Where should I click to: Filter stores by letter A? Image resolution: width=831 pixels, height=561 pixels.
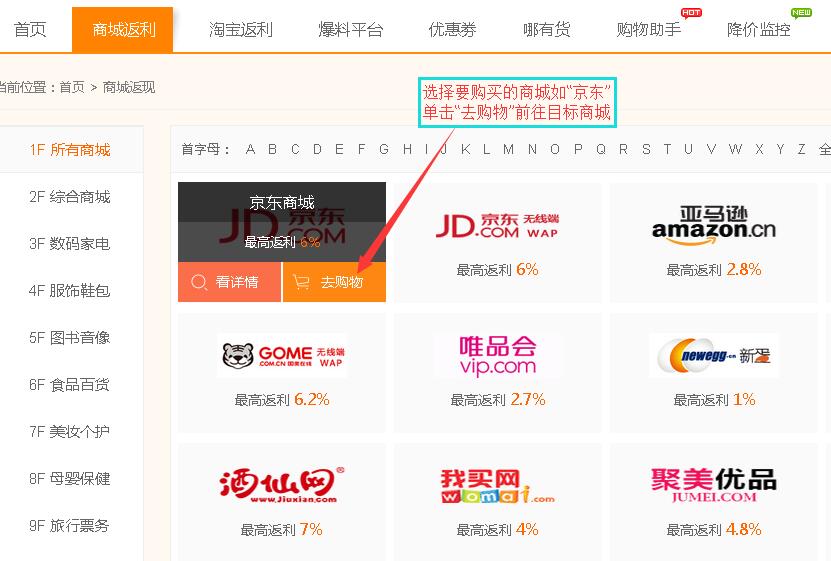[x=250, y=149]
